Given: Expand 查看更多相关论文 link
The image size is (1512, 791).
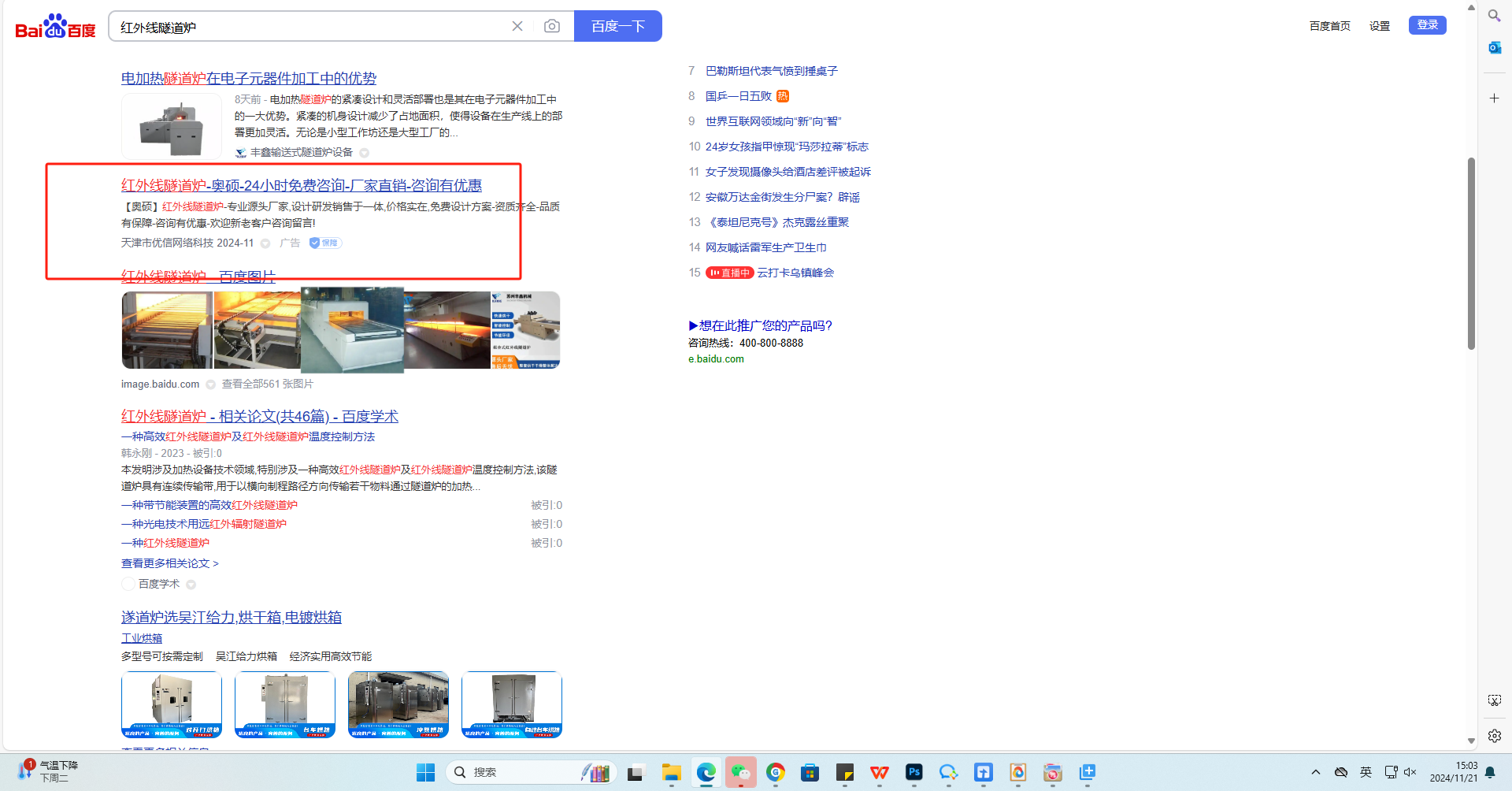Looking at the screenshot, I should [169, 563].
